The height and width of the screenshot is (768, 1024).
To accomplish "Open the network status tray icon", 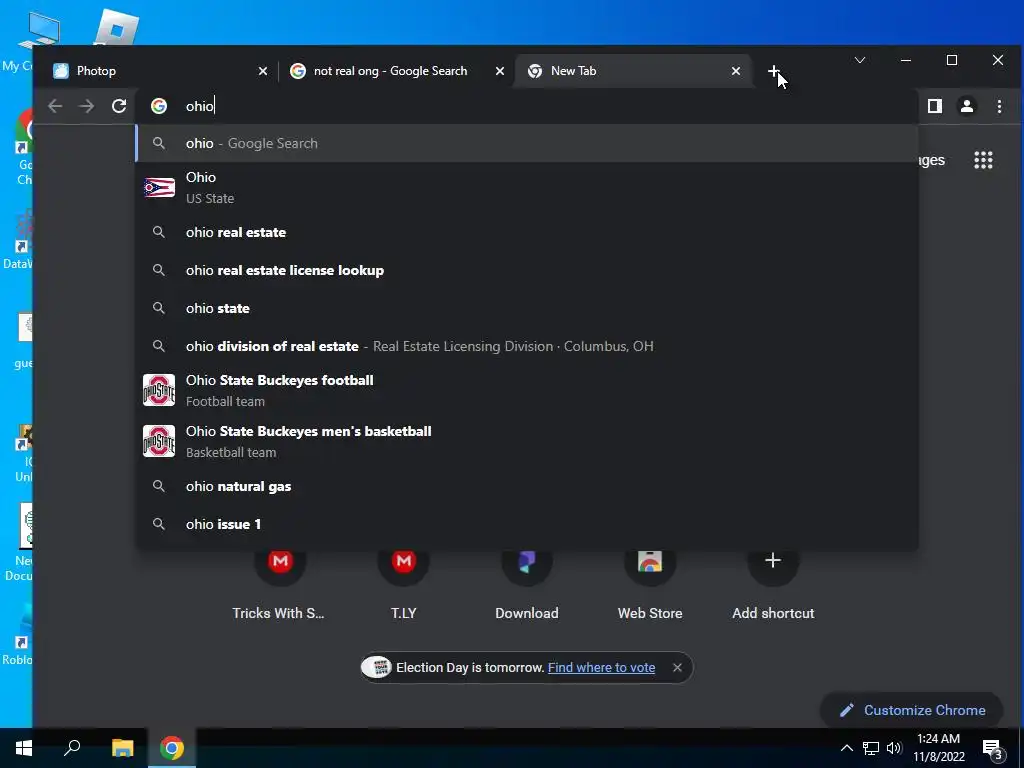I will tap(871, 748).
